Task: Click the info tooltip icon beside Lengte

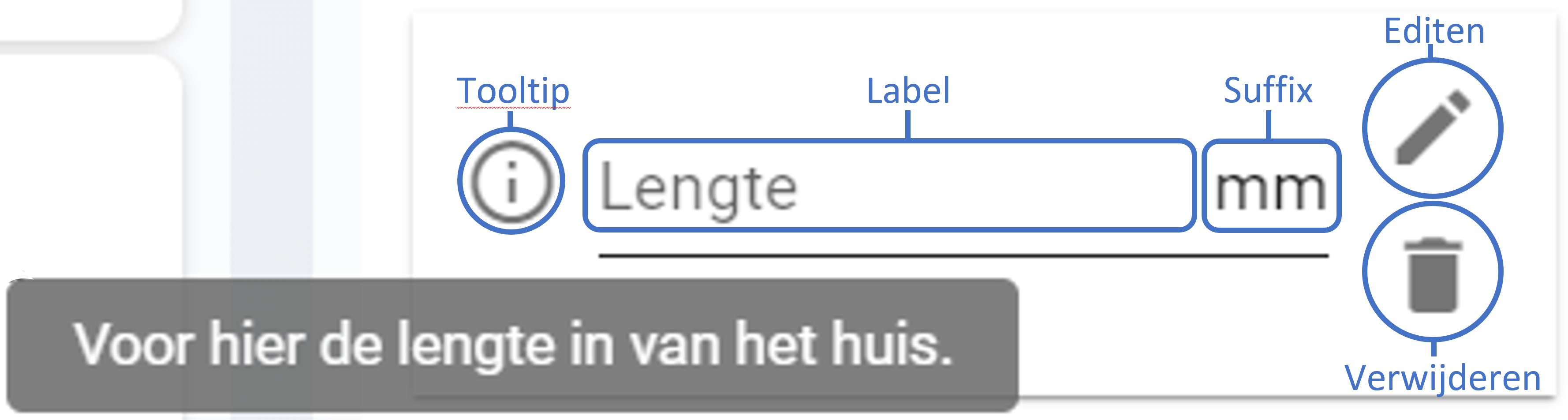Action: tap(511, 181)
